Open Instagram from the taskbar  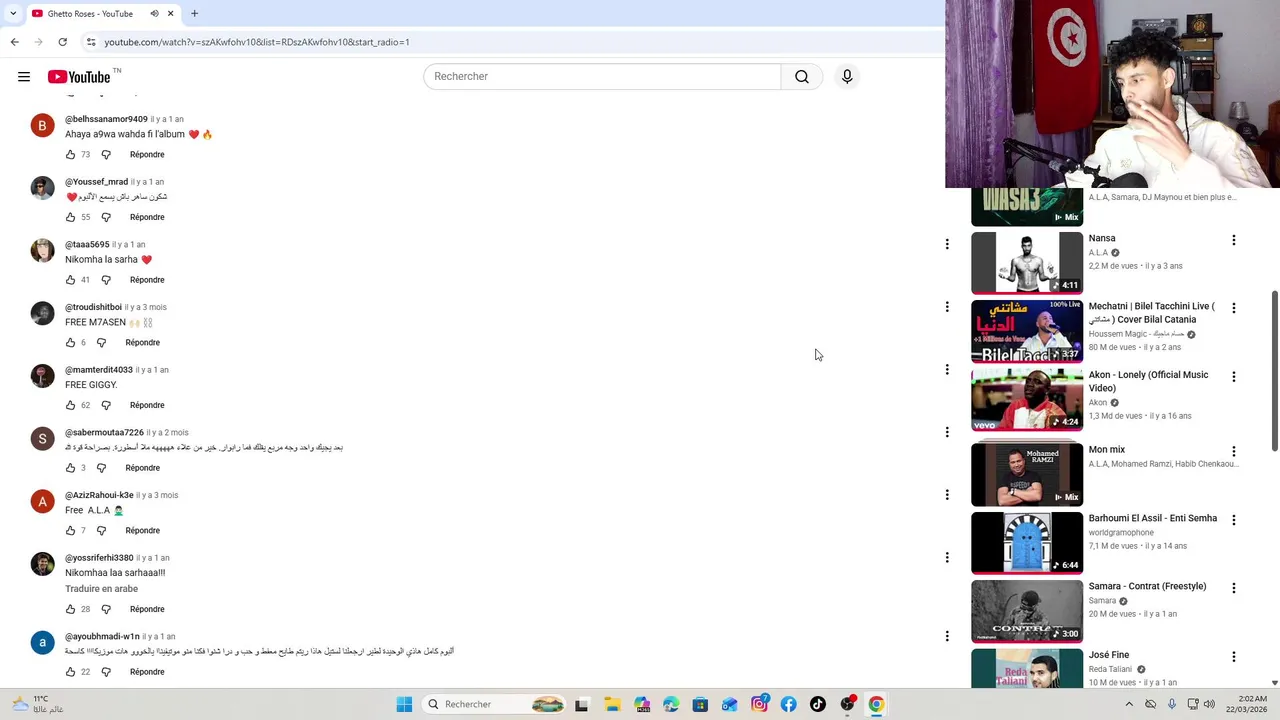click(759, 705)
